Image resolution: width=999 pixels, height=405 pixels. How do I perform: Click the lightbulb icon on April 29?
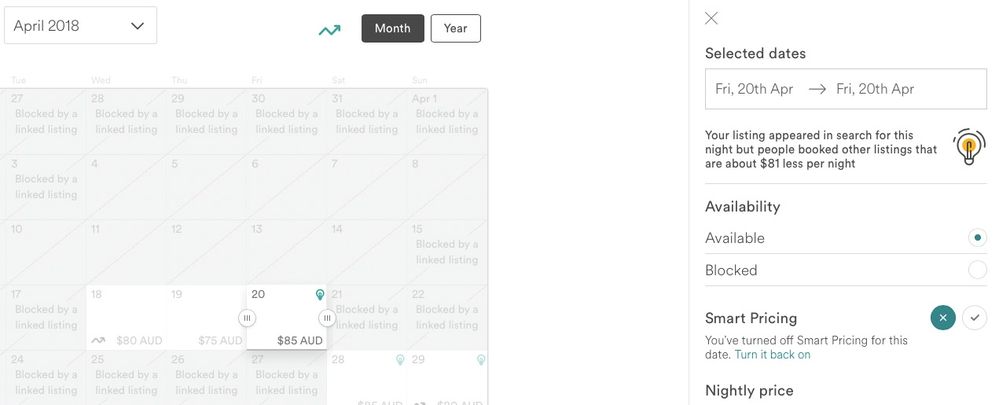(x=481, y=359)
